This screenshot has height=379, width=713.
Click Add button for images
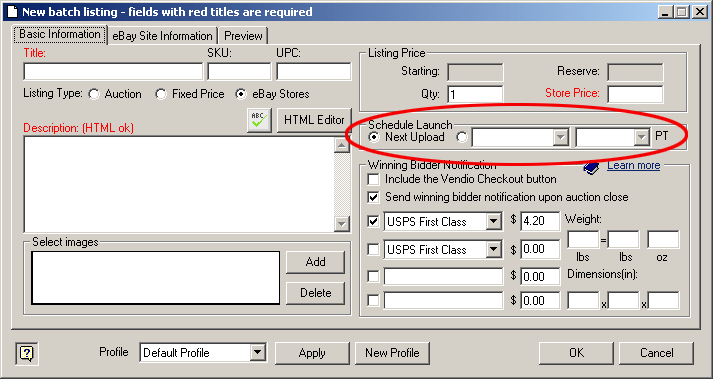(316, 262)
